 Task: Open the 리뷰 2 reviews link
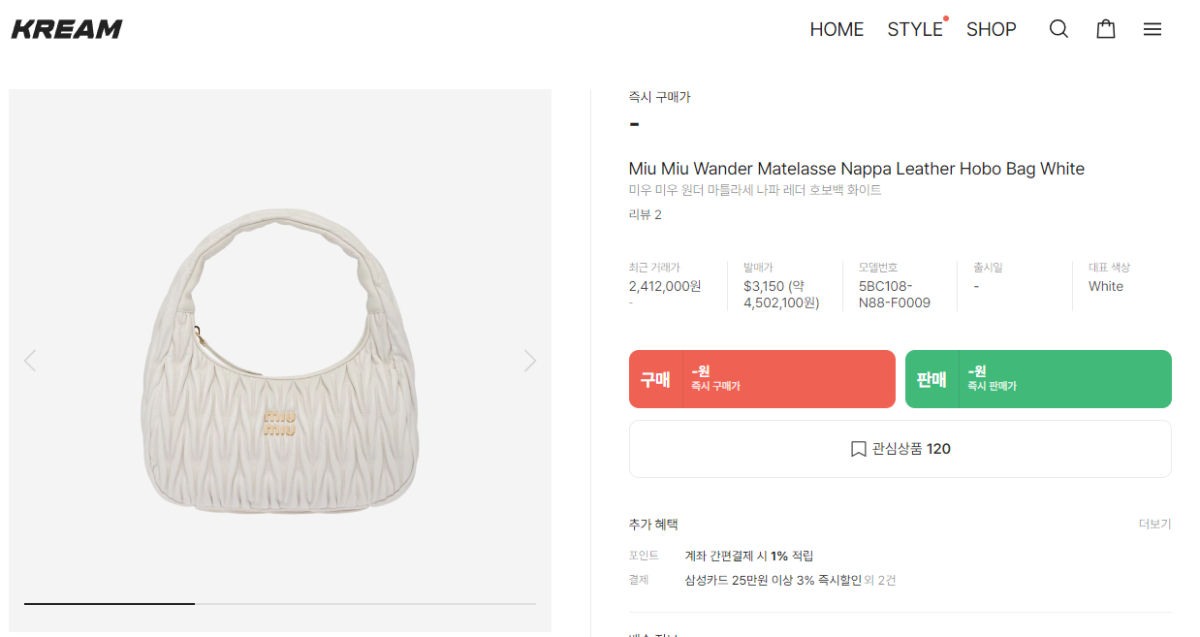645,214
